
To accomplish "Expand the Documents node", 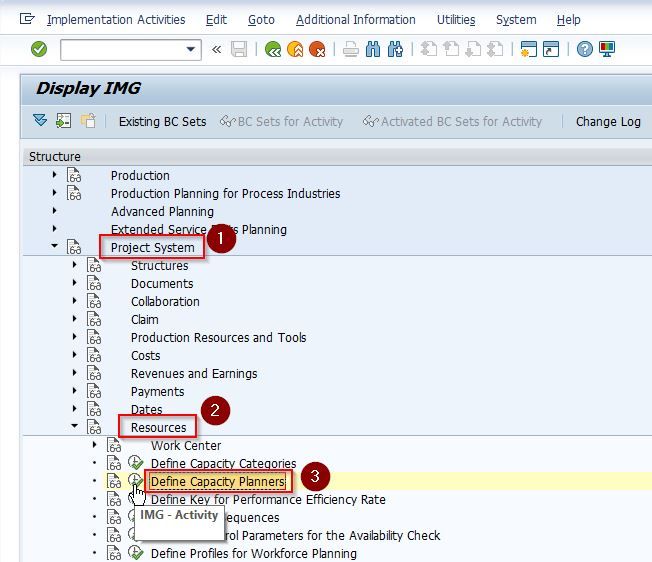I will point(74,283).
